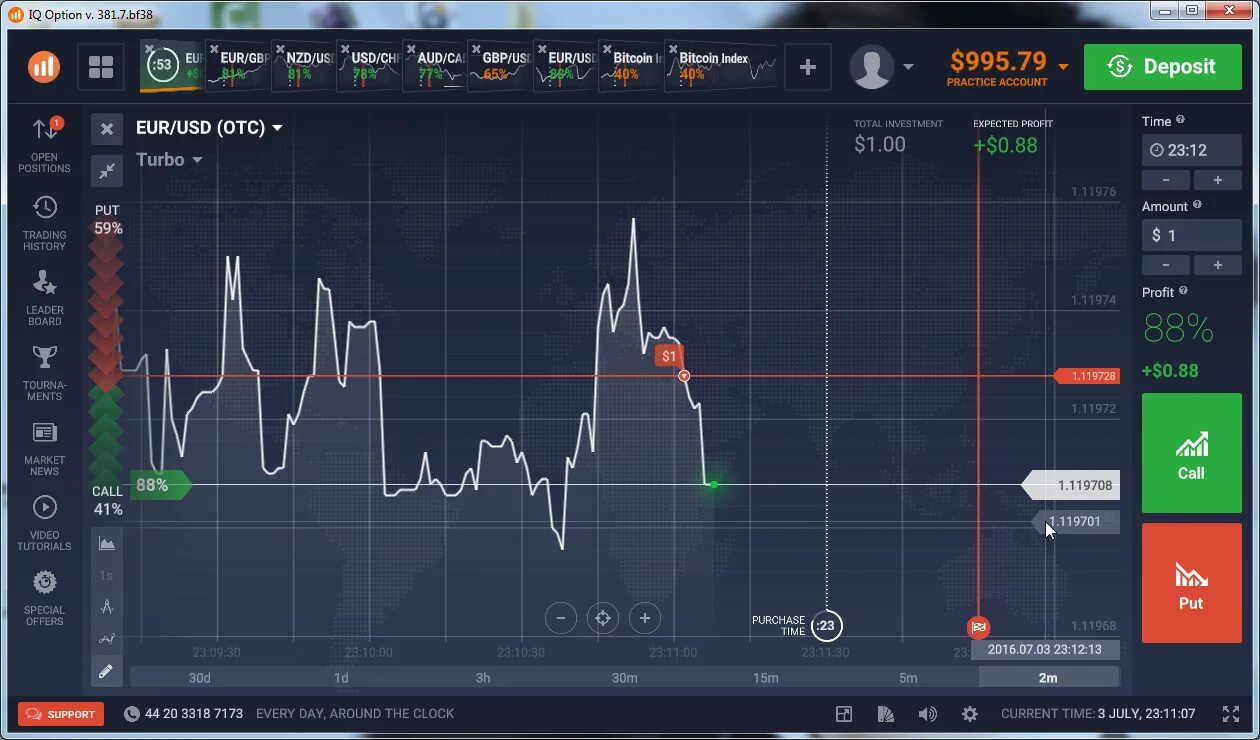Screen dimensions: 1260x740
Task: Increase expiration time with plus button
Action: (x=1218, y=180)
